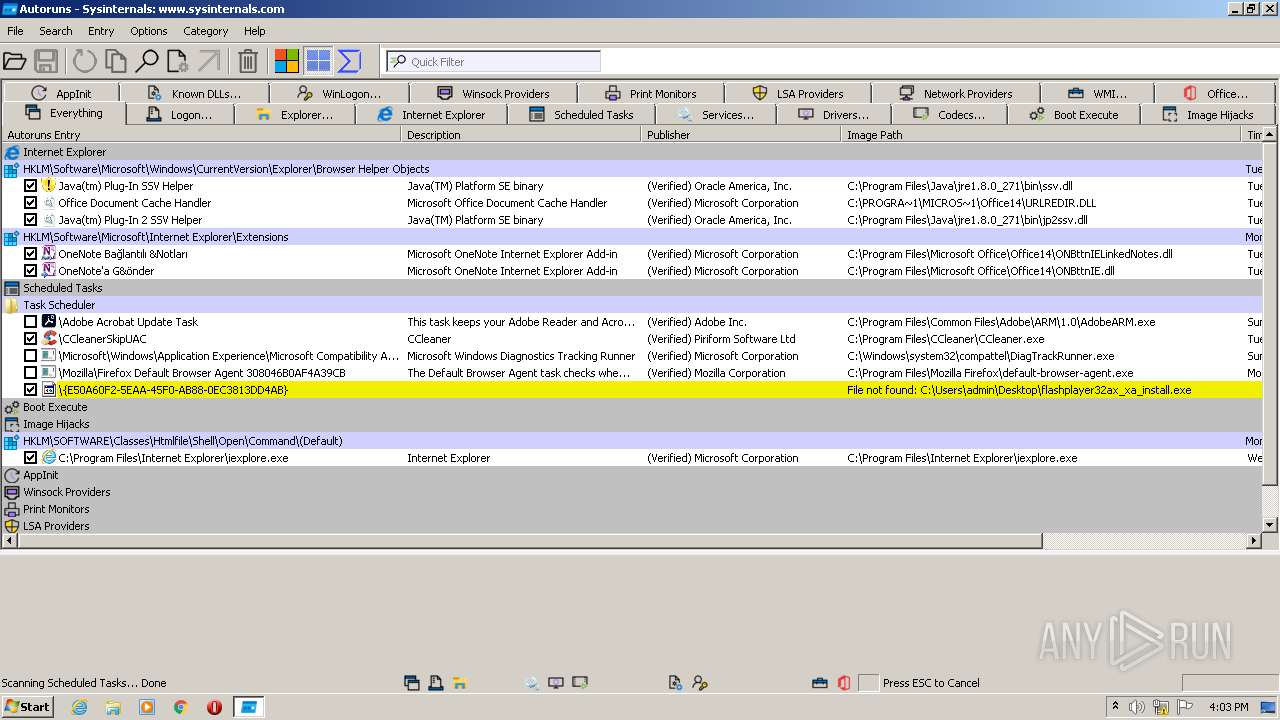The height and width of the screenshot is (720, 1280).
Task: Toggle the Hide Windows entries blue-squares icon
Action: tap(318, 61)
